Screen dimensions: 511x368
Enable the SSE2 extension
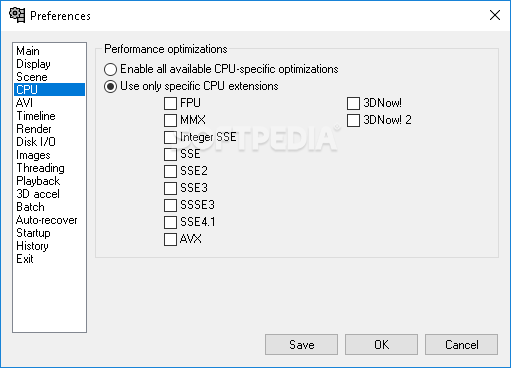pyautogui.click(x=170, y=171)
